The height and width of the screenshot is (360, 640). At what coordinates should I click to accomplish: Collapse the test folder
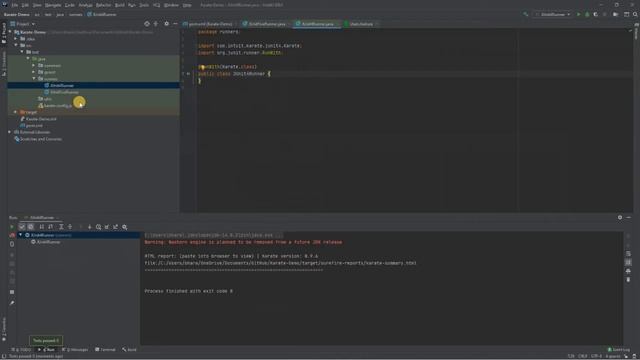coord(22,52)
